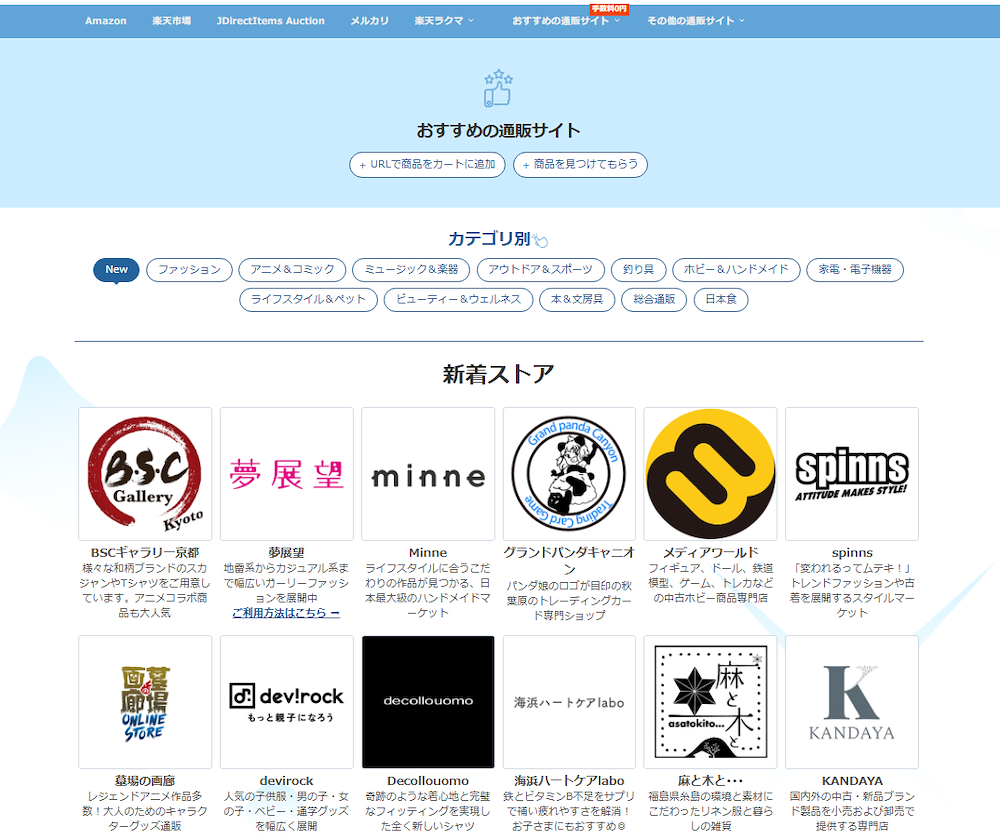Open 麻と木と asatokito logo
The width and height of the screenshot is (1000, 840).
(x=710, y=702)
